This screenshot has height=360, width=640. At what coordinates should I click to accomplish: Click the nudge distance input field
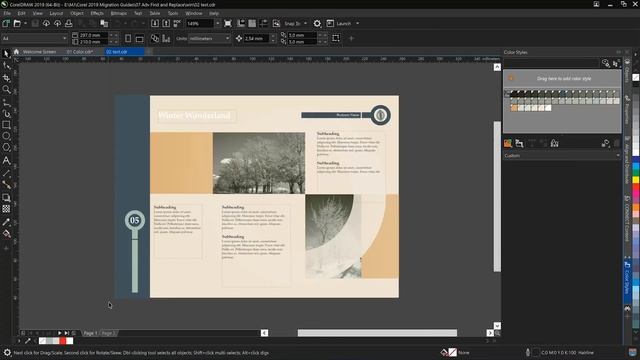click(x=256, y=38)
